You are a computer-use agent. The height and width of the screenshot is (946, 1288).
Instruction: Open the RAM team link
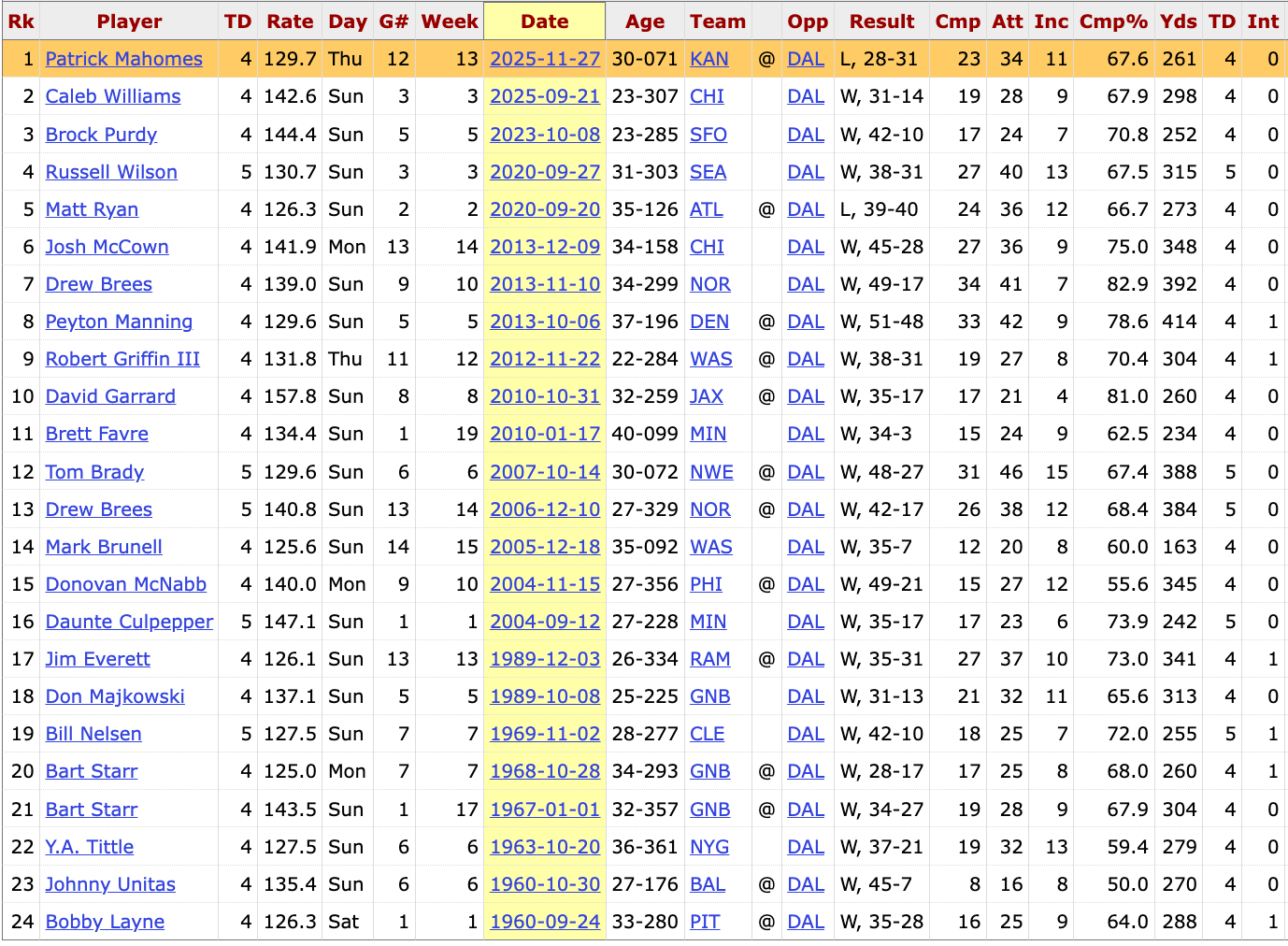710,659
